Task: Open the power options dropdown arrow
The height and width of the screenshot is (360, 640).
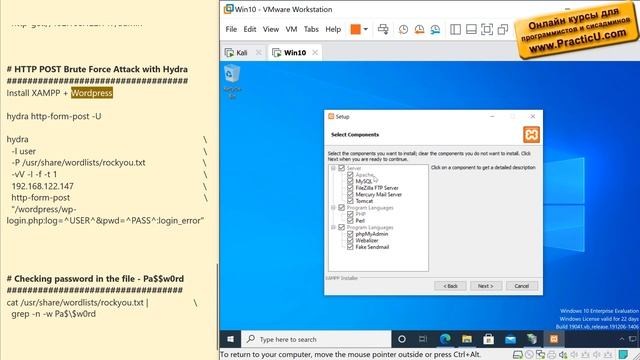Action: 366,29
